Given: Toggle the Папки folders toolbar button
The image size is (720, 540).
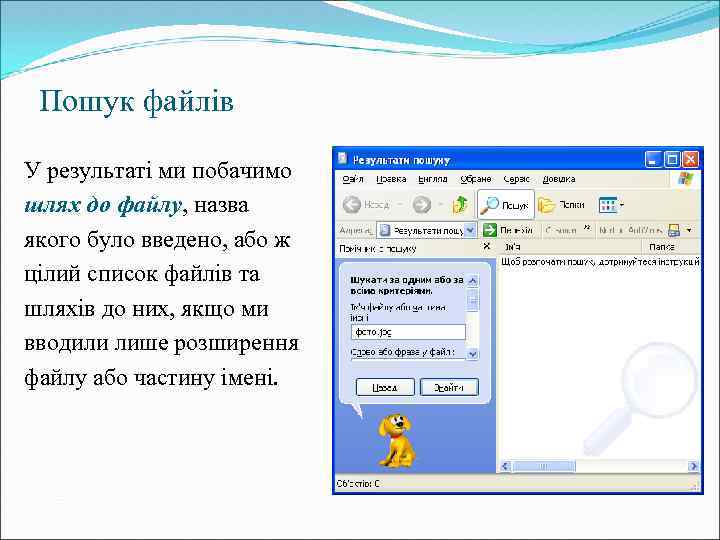Looking at the screenshot, I should click(561, 205).
